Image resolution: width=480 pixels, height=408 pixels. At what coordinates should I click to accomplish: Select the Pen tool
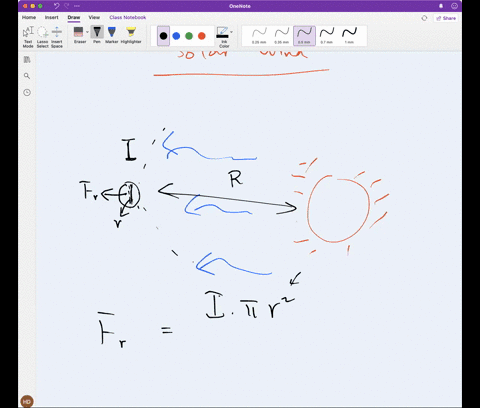pyautogui.click(x=97, y=35)
